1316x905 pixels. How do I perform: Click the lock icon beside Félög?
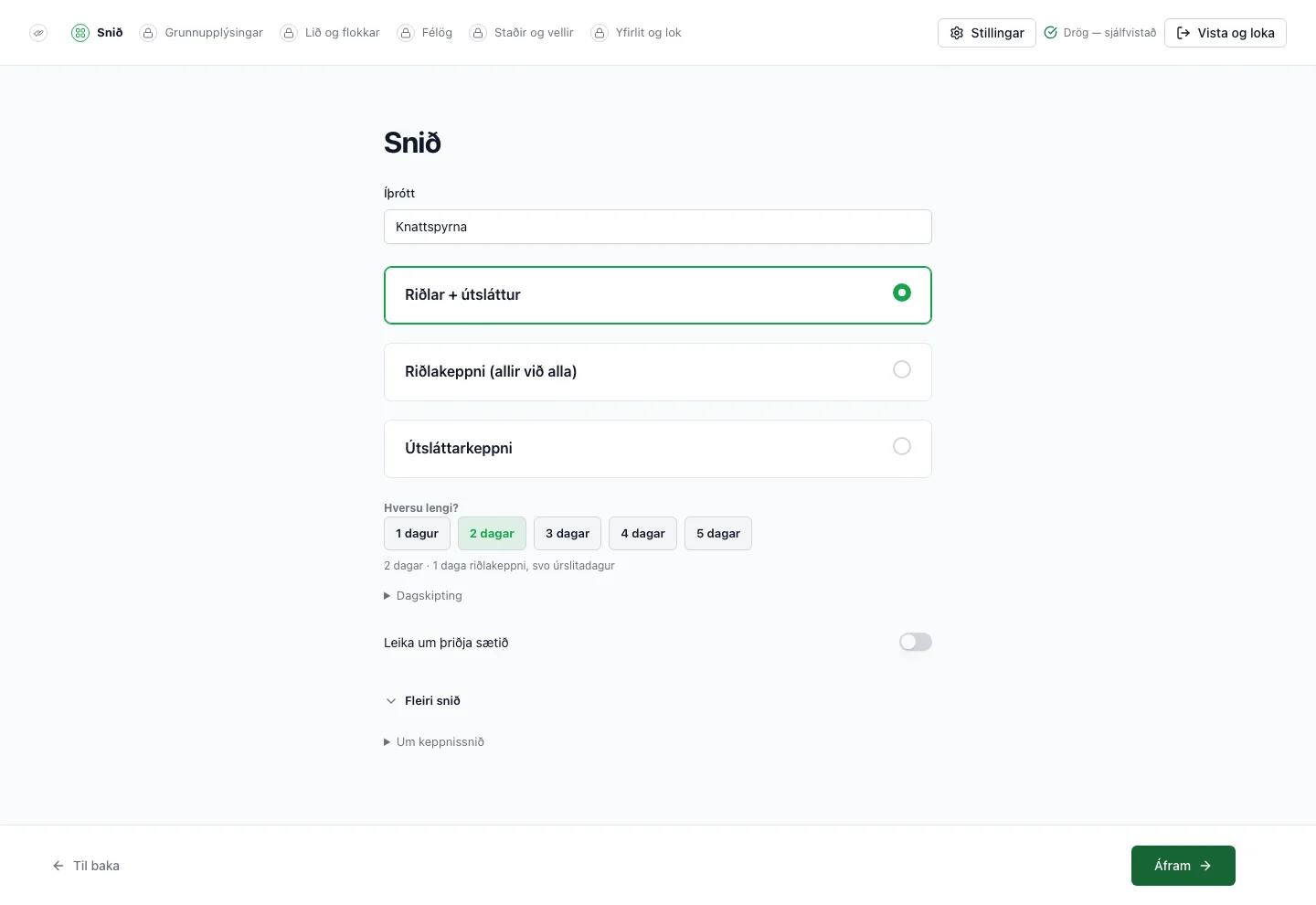pyautogui.click(x=406, y=33)
